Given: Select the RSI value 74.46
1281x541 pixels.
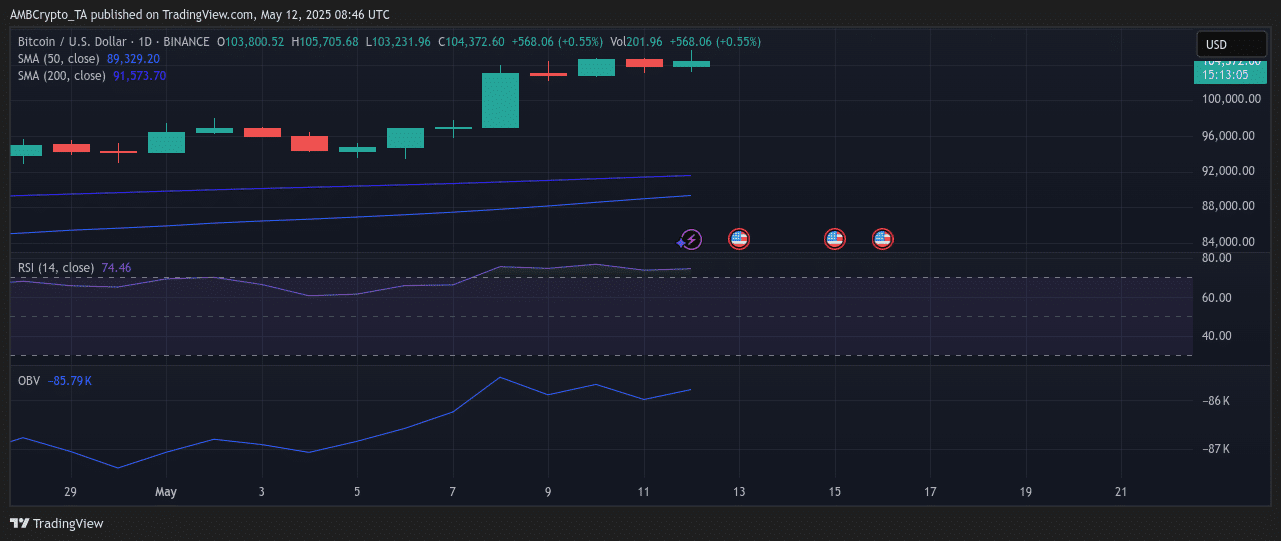Looking at the screenshot, I should pyautogui.click(x=116, y=268).
